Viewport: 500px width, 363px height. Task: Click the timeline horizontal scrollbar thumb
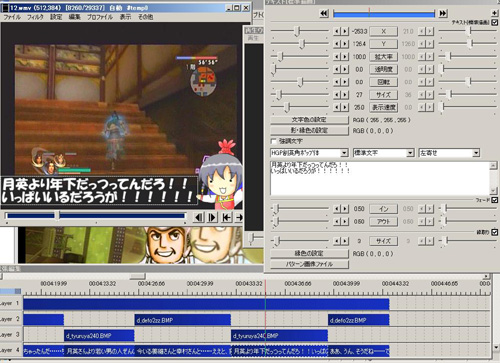[137, 276]
